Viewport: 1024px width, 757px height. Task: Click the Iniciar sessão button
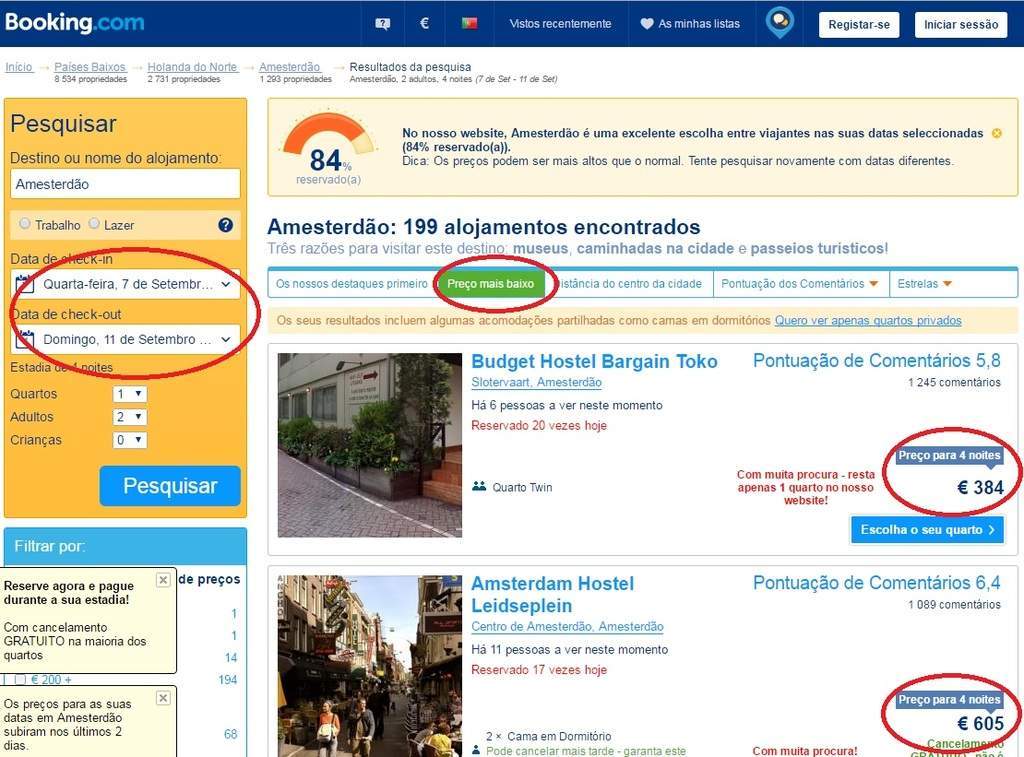(x=961, y=25)
